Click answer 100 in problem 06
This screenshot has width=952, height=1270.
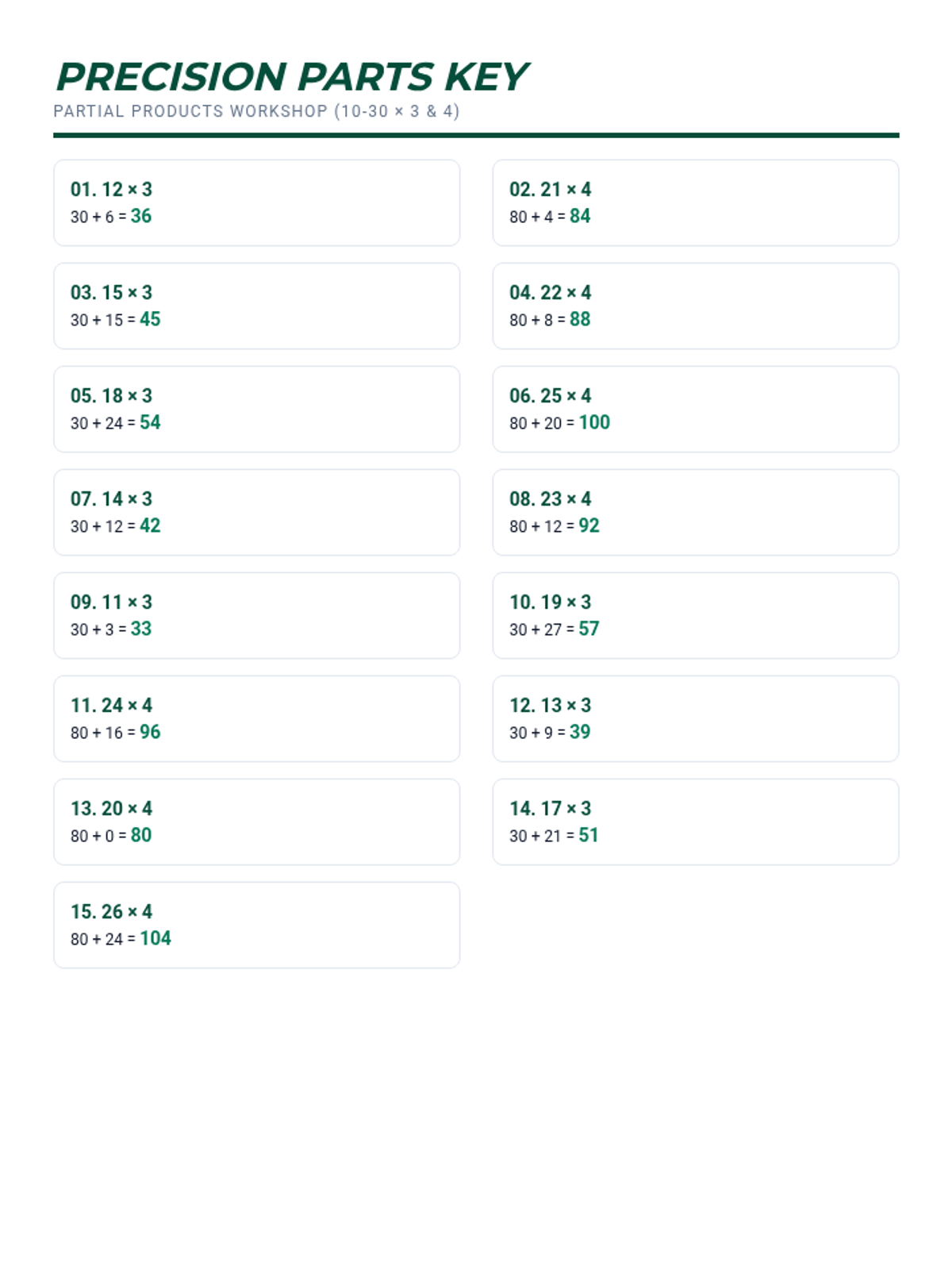pos(594,422)
